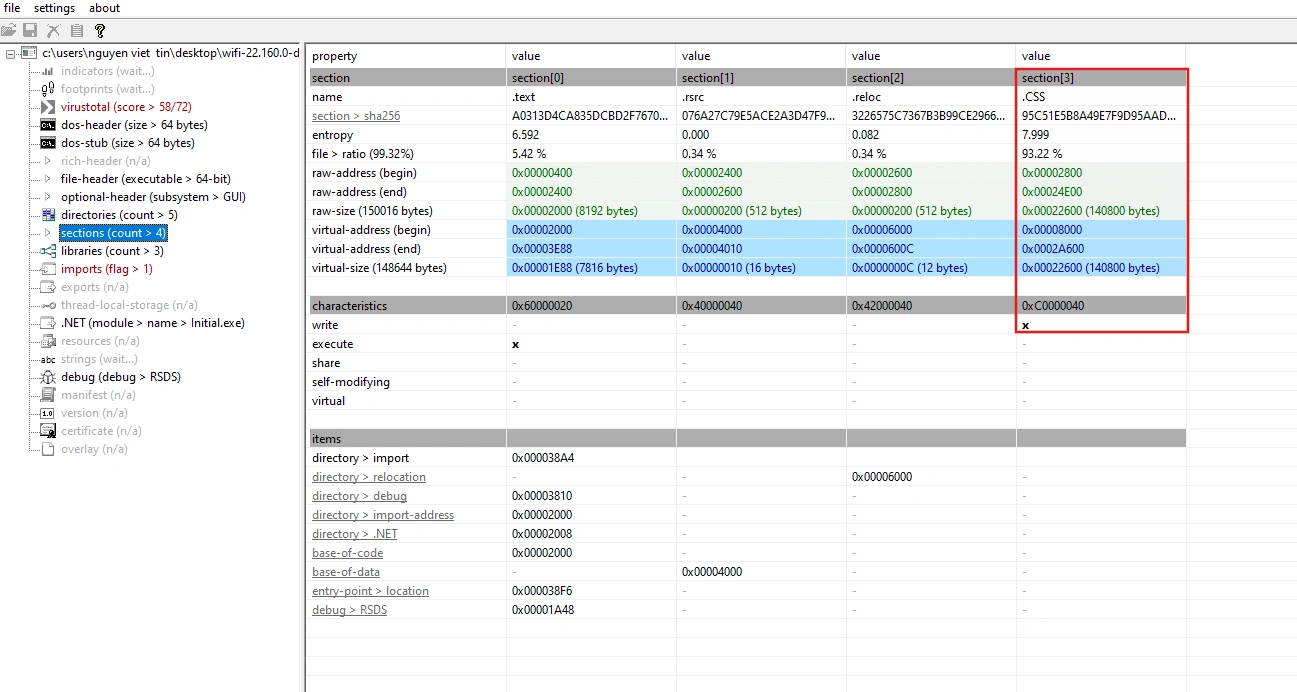
Task: Click the save toolbar icon
Action: (x=30, y=30)
